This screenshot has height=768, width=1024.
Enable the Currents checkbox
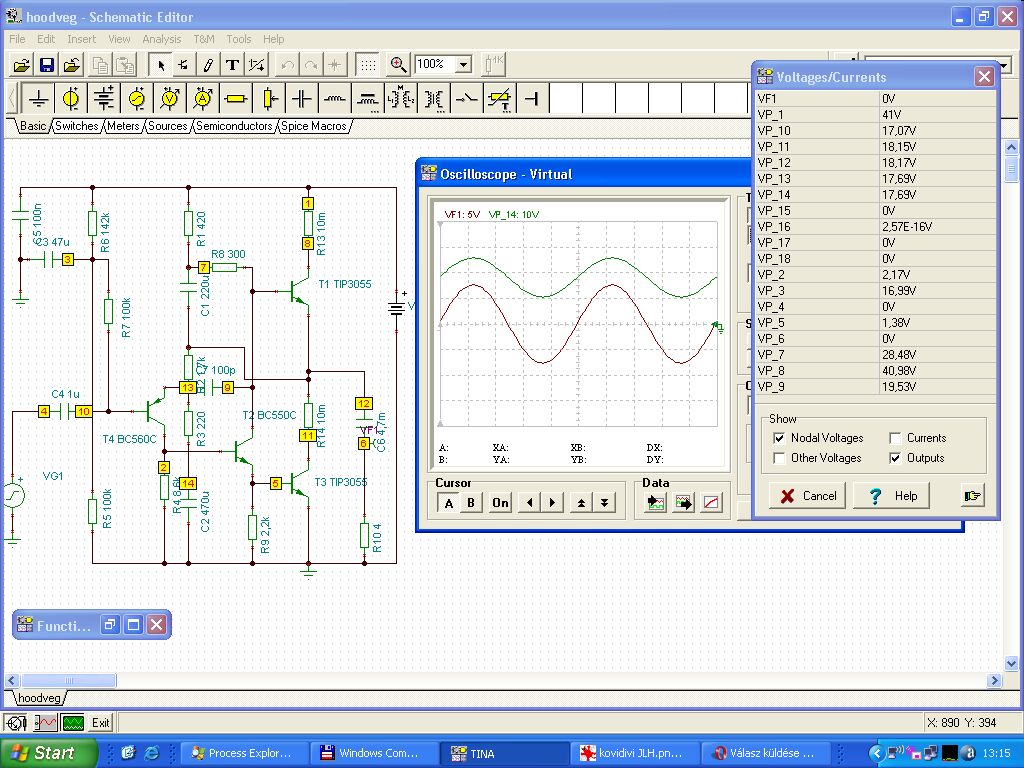coord(895,438)
